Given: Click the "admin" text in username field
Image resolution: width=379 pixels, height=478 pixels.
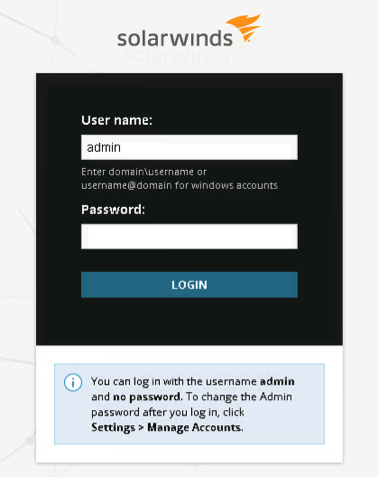Looking at the screenshot, I should tap(104, 147).
